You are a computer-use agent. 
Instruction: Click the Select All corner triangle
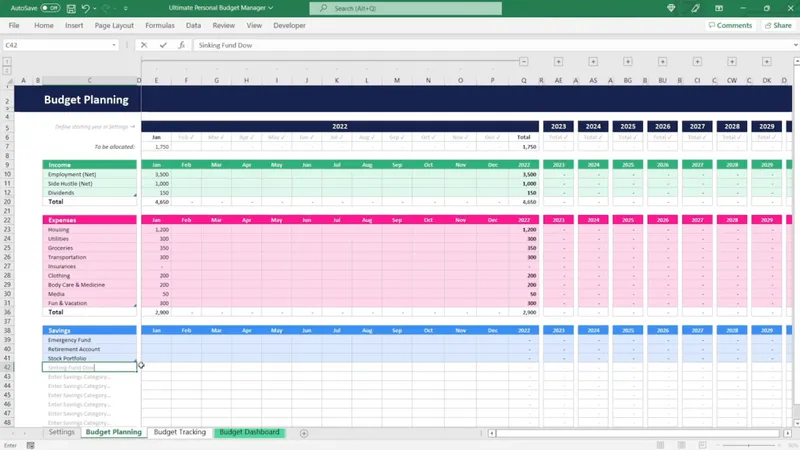(9, 81)
